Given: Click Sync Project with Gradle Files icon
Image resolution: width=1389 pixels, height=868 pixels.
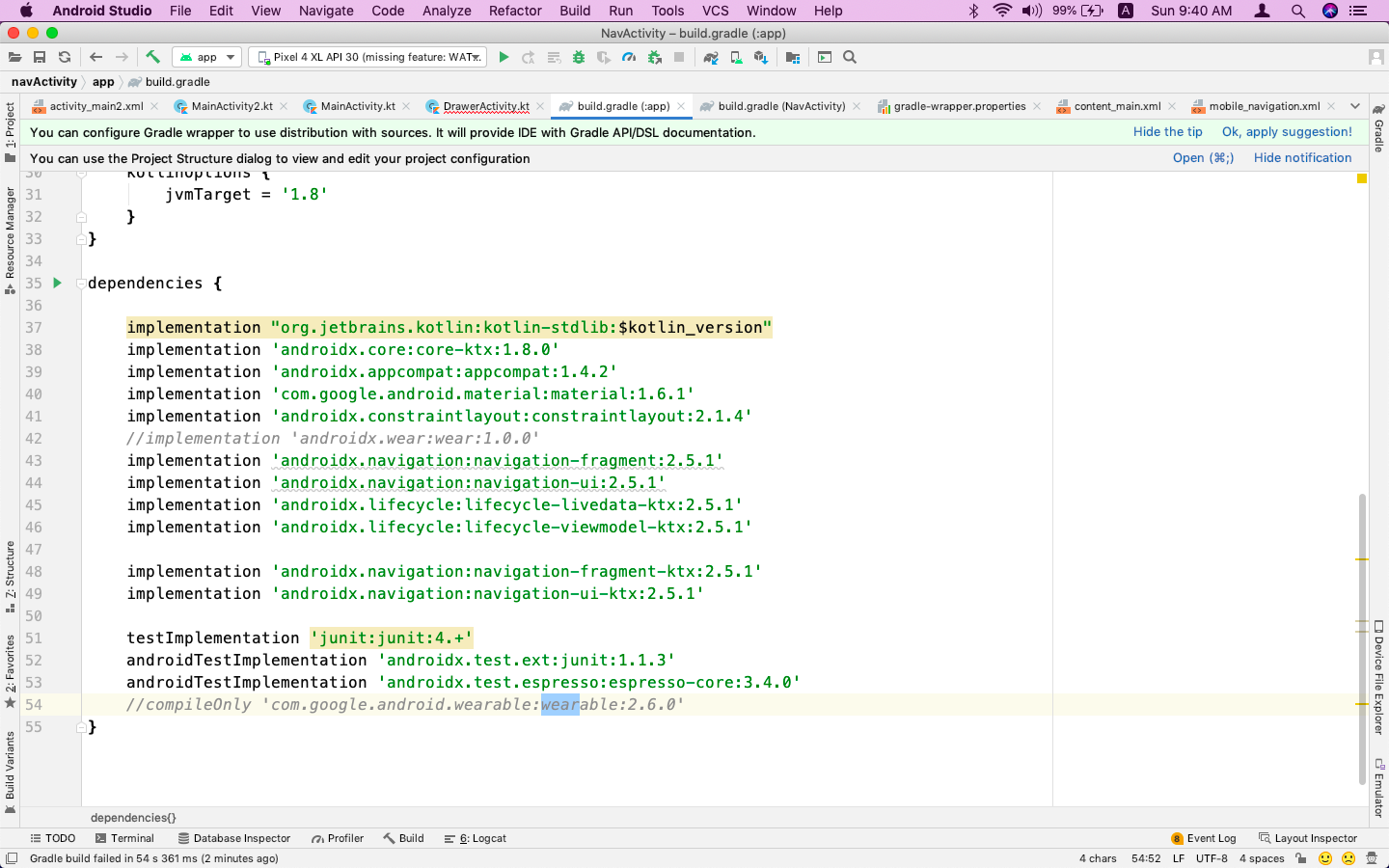Looking at the screenshot, I should (x=711, y=58).
